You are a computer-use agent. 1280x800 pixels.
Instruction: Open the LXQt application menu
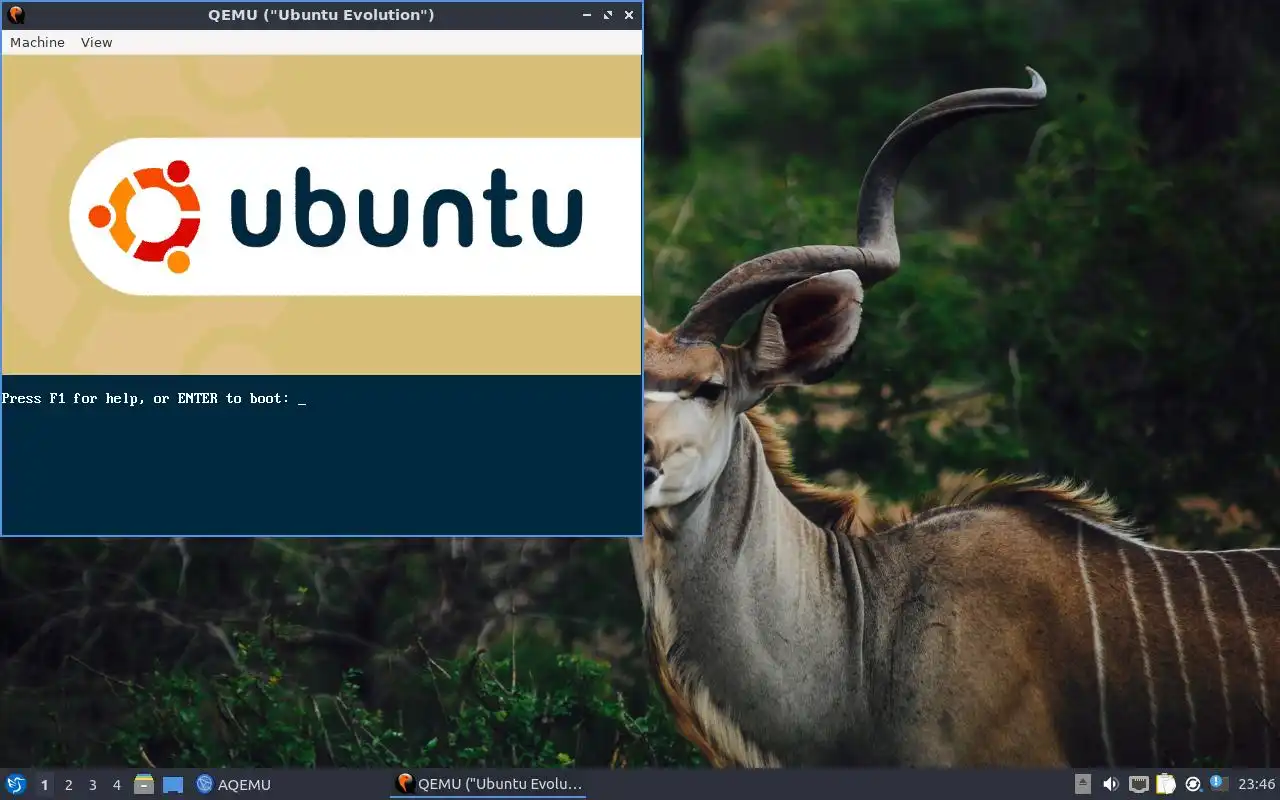pos(16,784)
